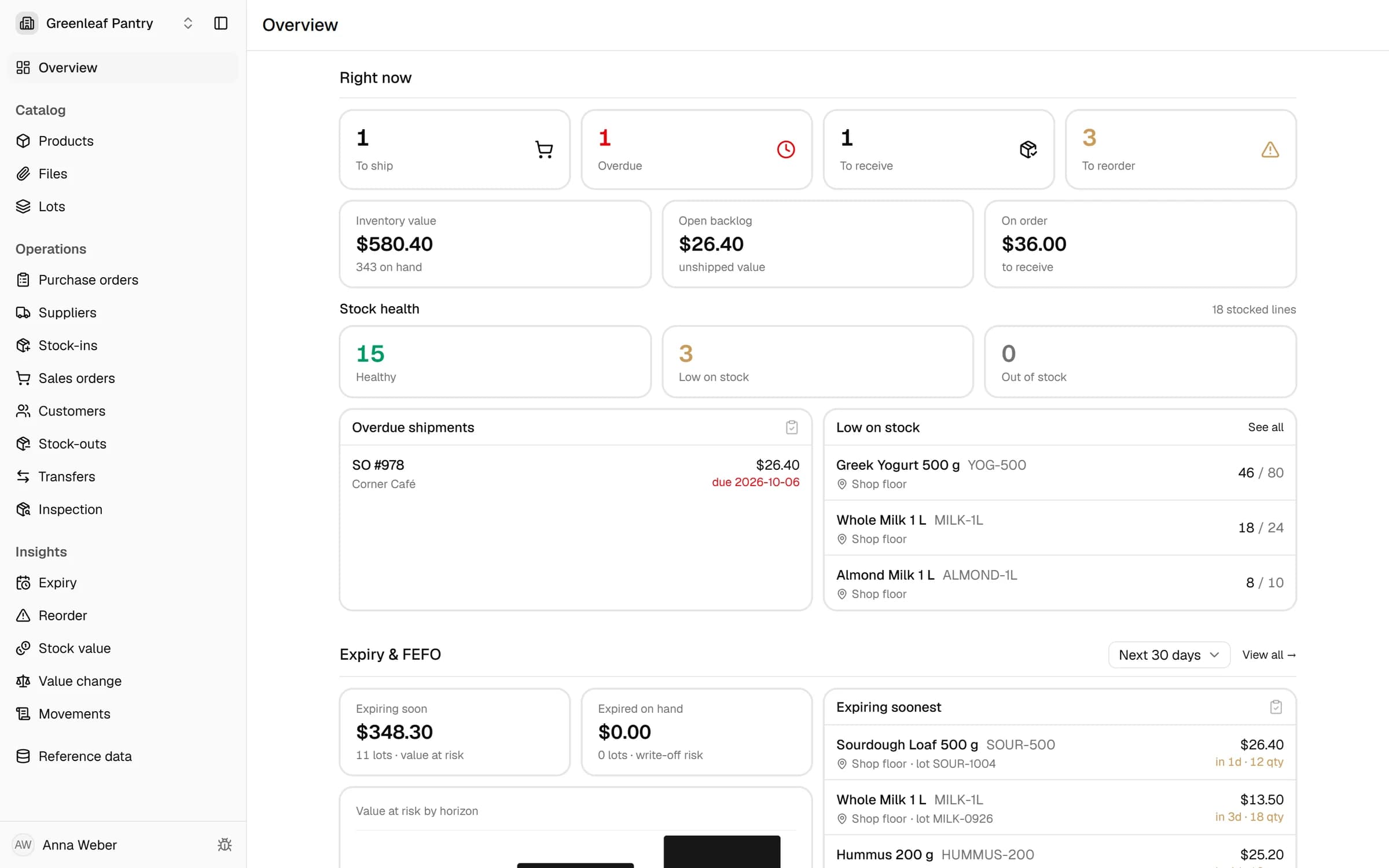1389x868 pixels.
Task: Toggle the sidebar panel icon
Action: coord(221,23)
